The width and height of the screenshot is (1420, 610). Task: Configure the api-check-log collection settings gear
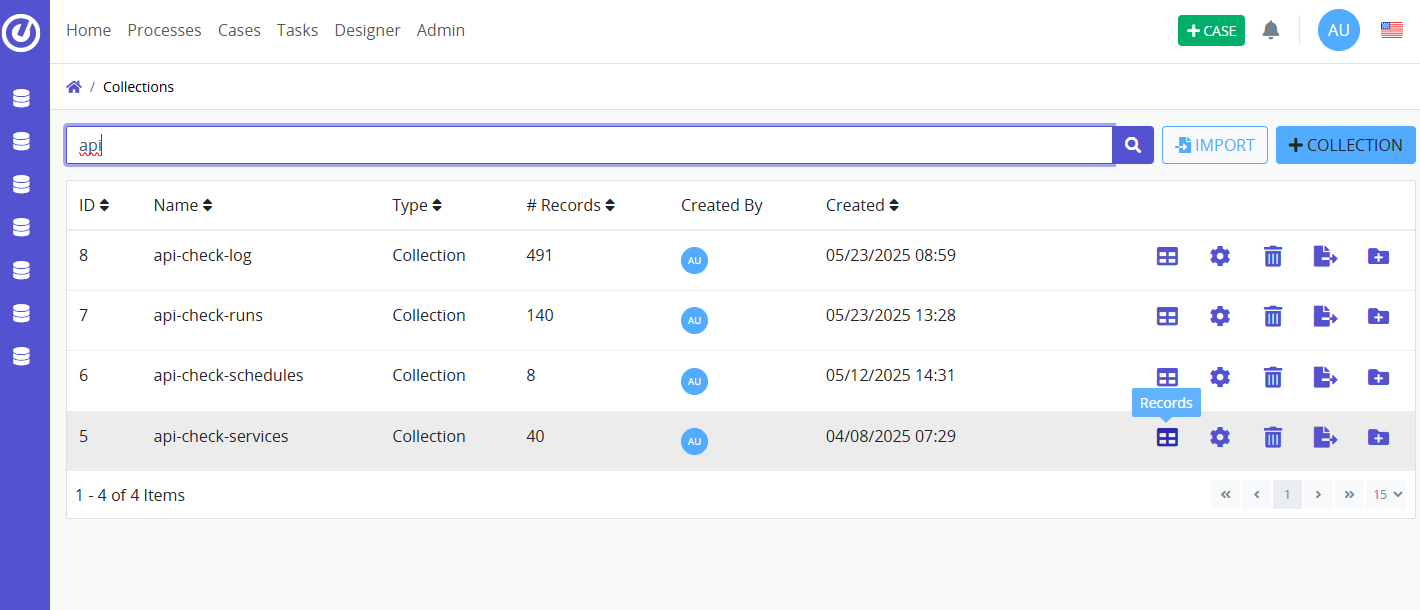[1219, 256]
